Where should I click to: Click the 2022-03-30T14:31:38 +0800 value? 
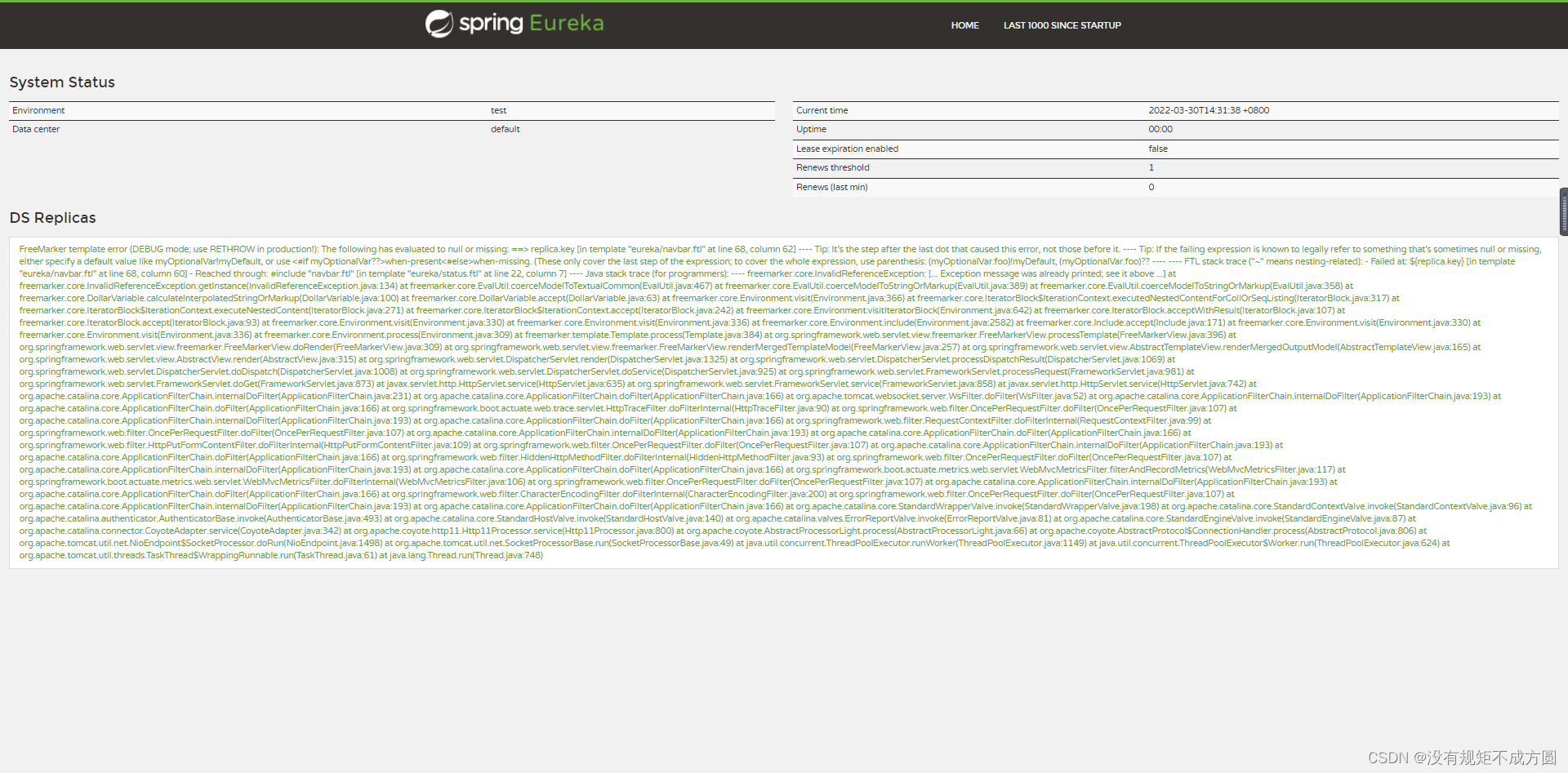(1209, 110)
